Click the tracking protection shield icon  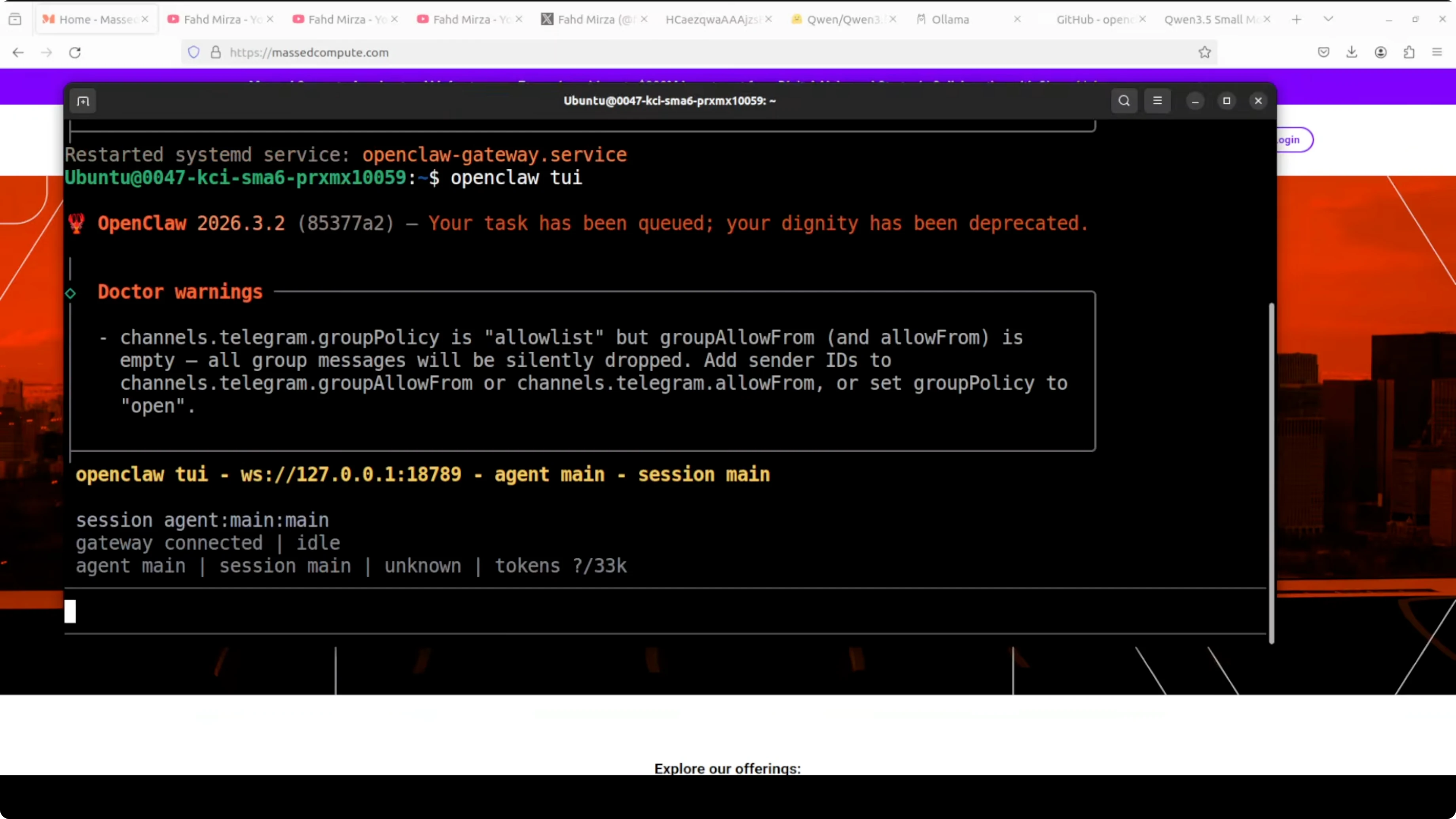[x=193, y=52]
